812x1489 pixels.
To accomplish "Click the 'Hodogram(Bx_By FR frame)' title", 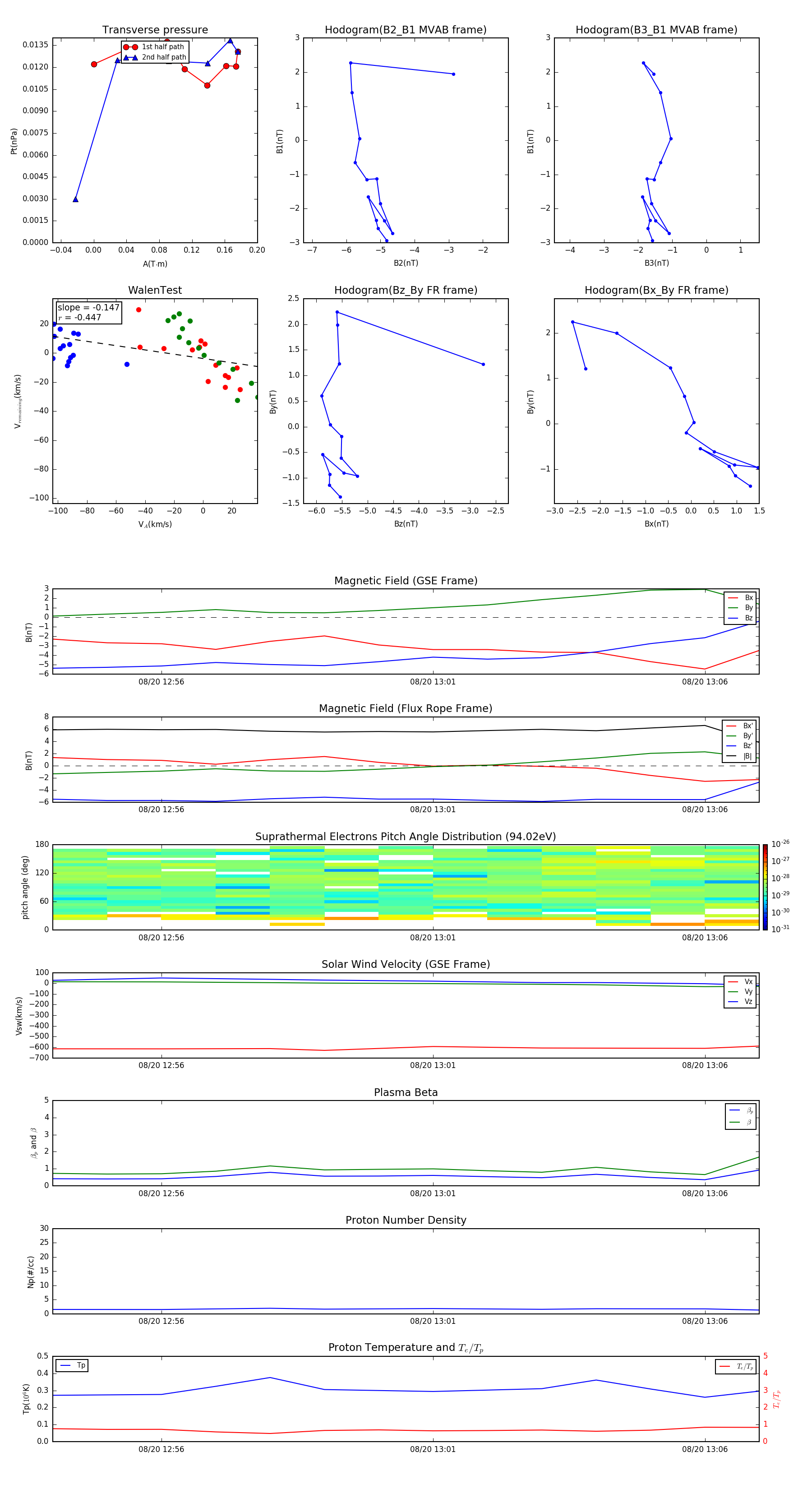I will 656,290.
